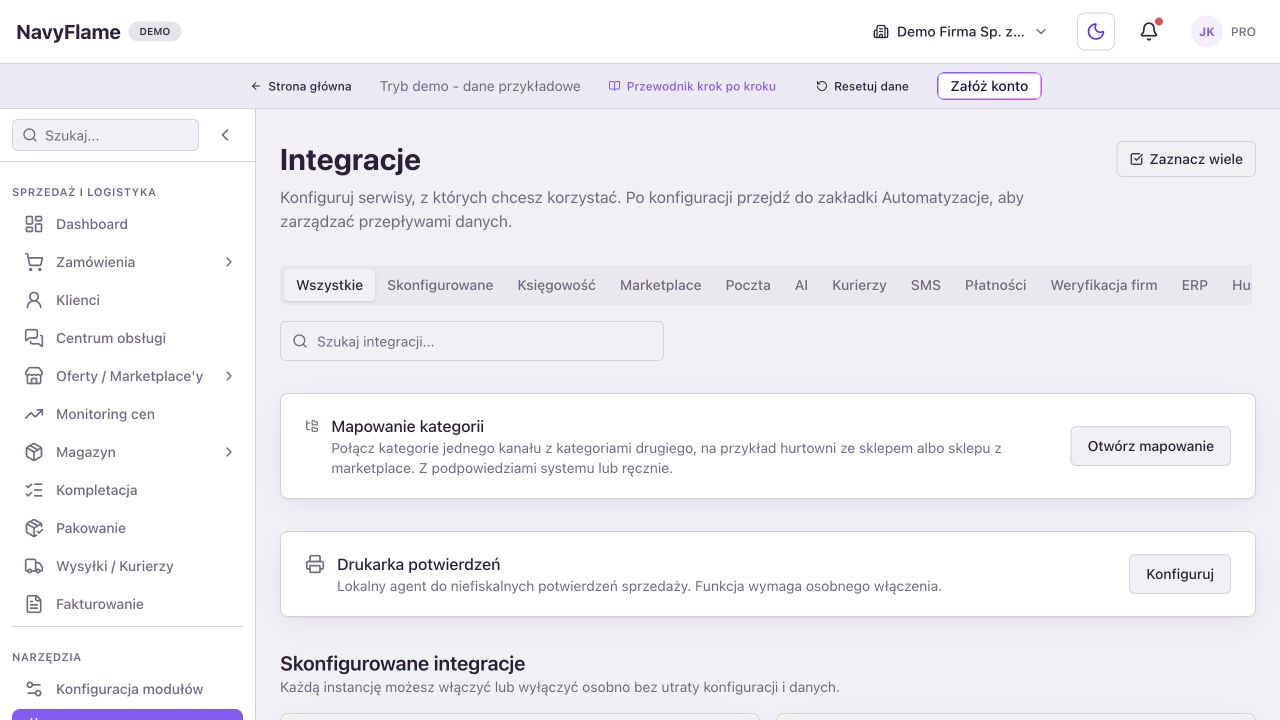Focus the sidebar Szukaj search field
This screenshot has height=720, width=1280.
(105, 135)
